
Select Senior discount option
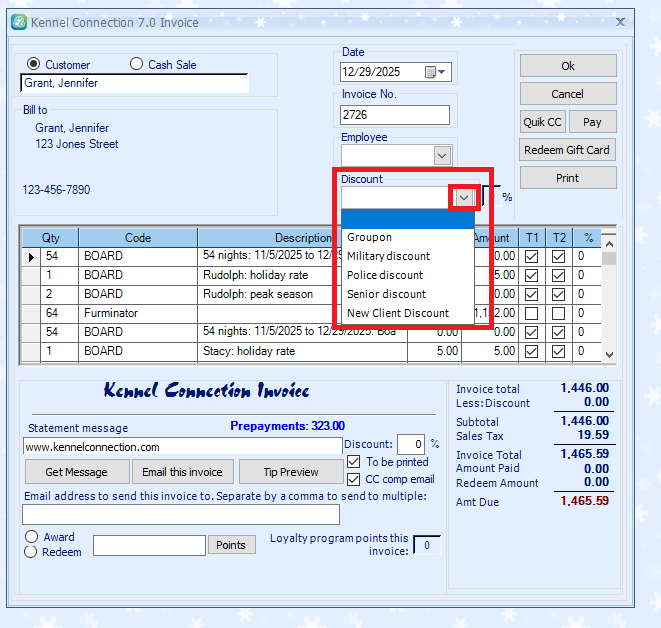pyautogui.click(x=386, y=294)
